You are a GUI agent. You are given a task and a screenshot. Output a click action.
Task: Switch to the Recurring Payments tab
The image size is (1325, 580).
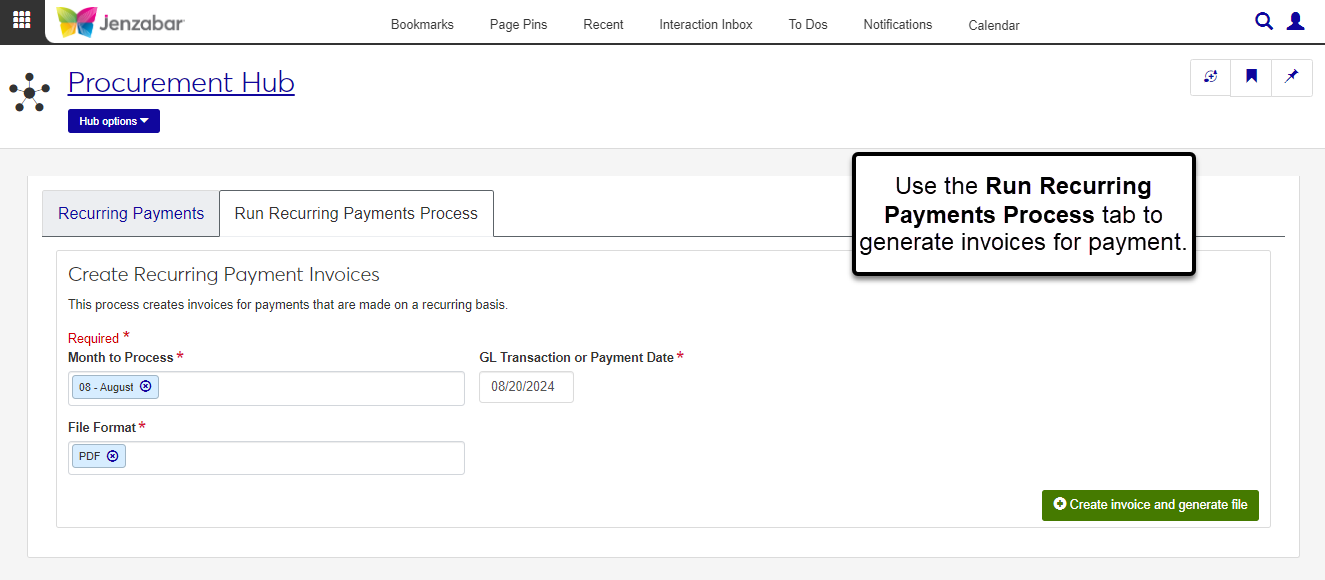[x=131, y=213]
